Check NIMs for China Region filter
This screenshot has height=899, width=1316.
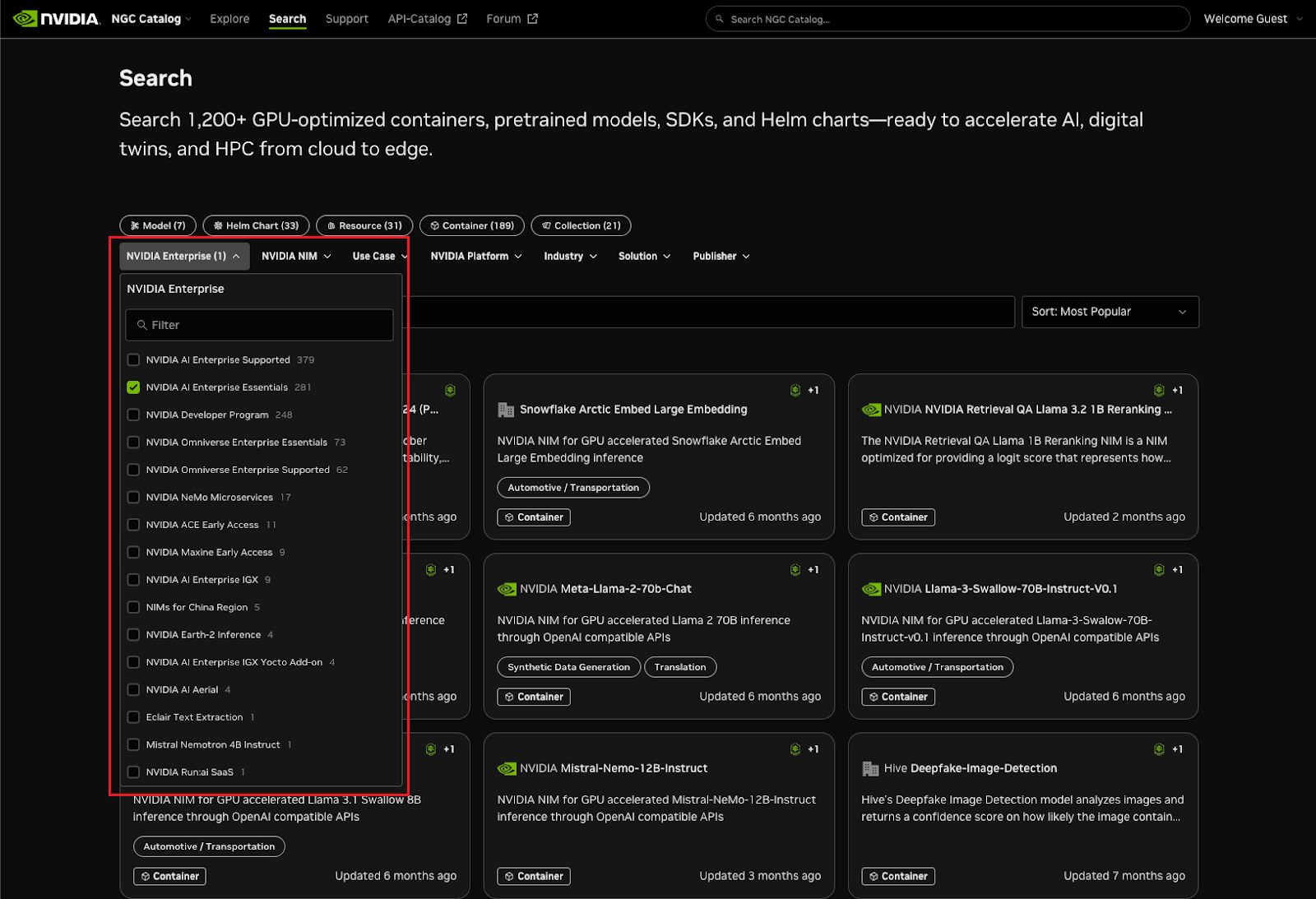tap(133, 607)
